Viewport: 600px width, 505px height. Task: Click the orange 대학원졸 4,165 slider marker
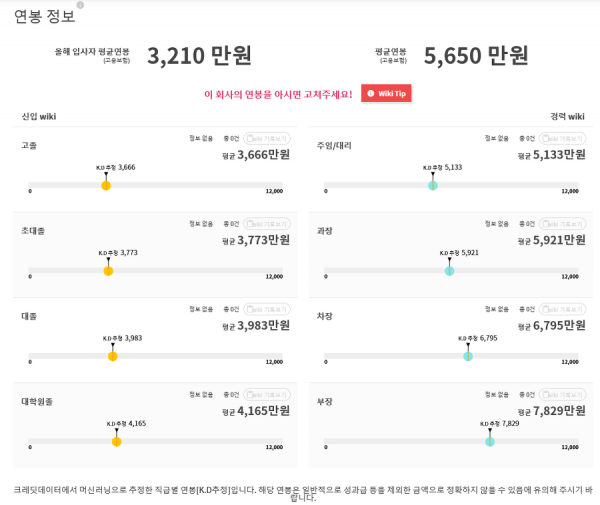coord(116,441)
